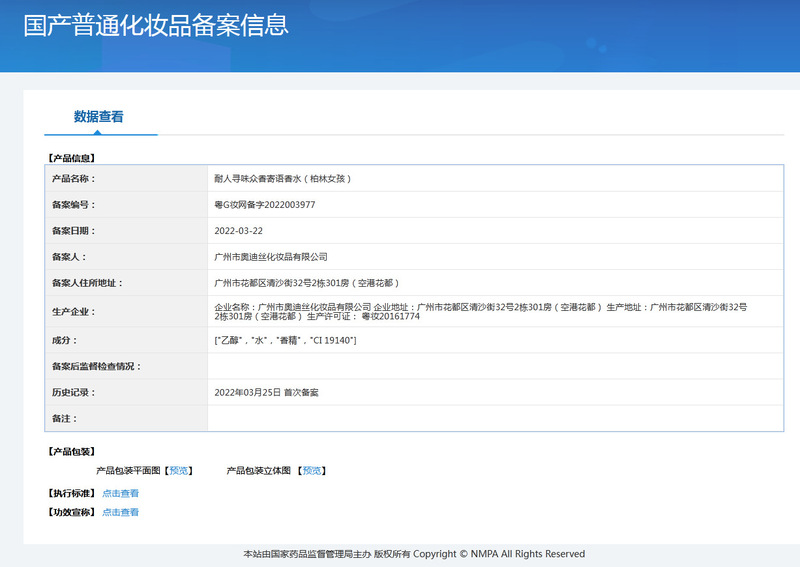
Task: Open the 数据查看 tab
Action: pos(99,117)
